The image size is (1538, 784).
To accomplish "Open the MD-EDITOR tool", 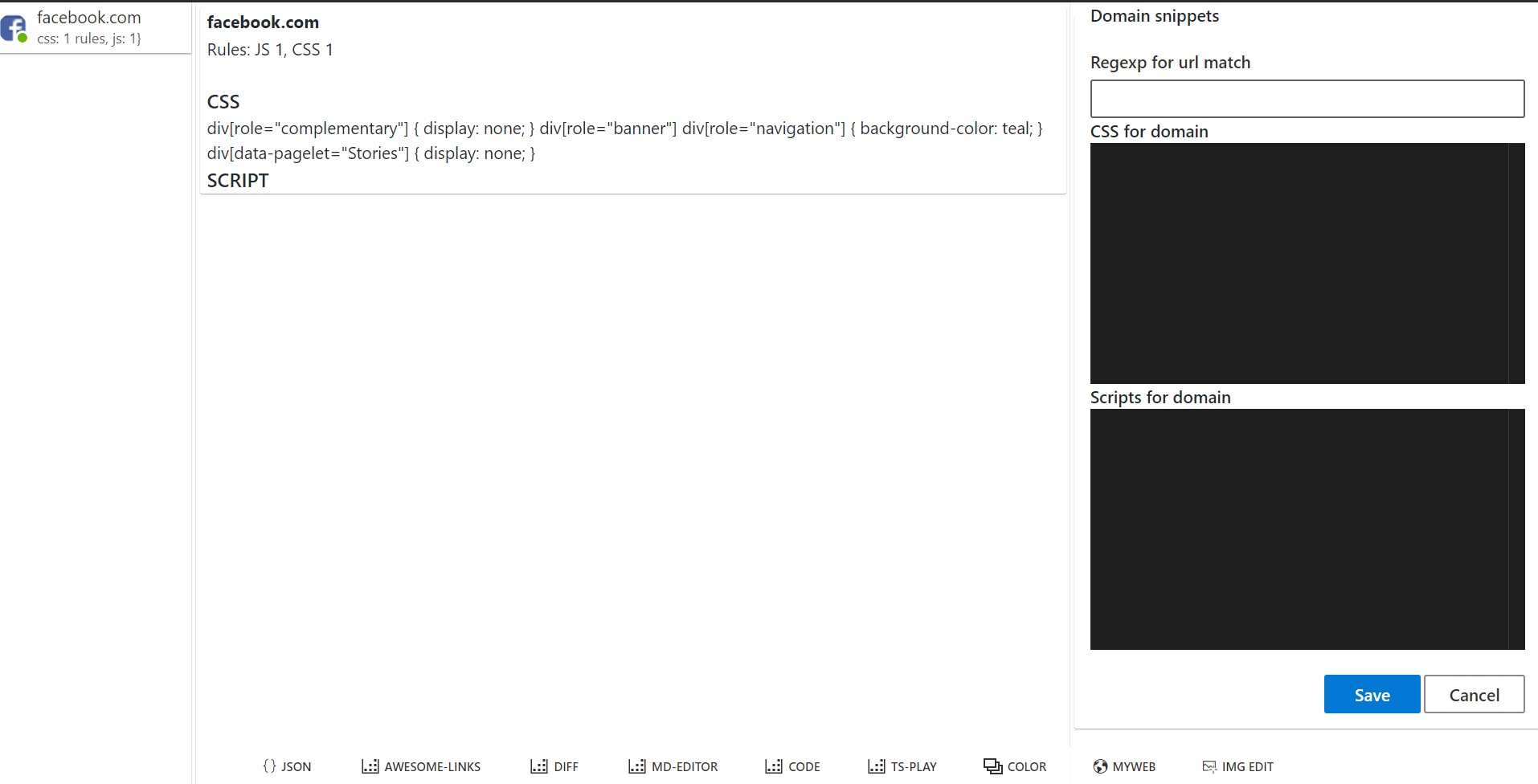I will 673,766.
